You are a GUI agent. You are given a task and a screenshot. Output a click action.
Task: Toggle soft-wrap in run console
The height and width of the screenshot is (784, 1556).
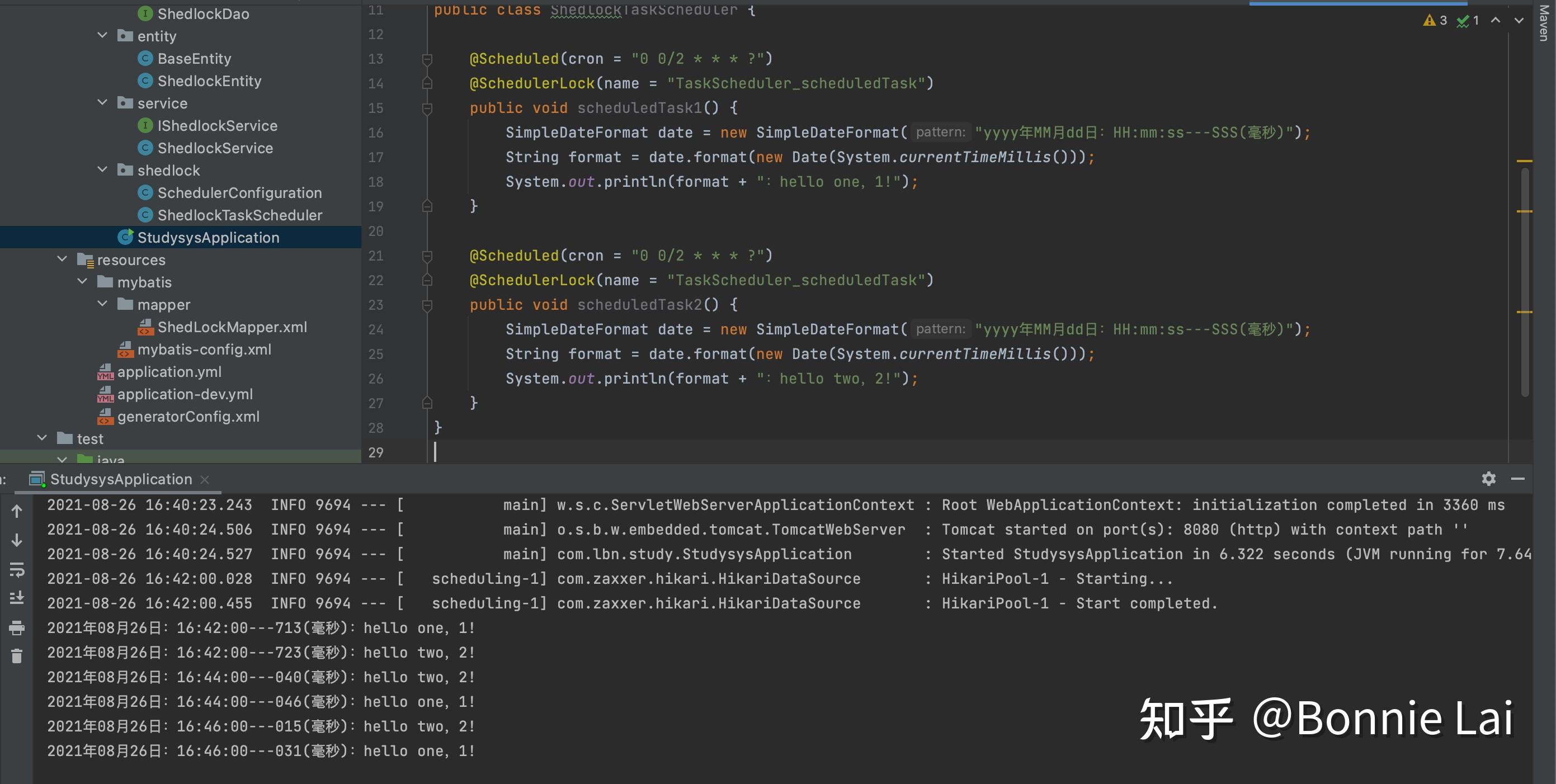17,569
